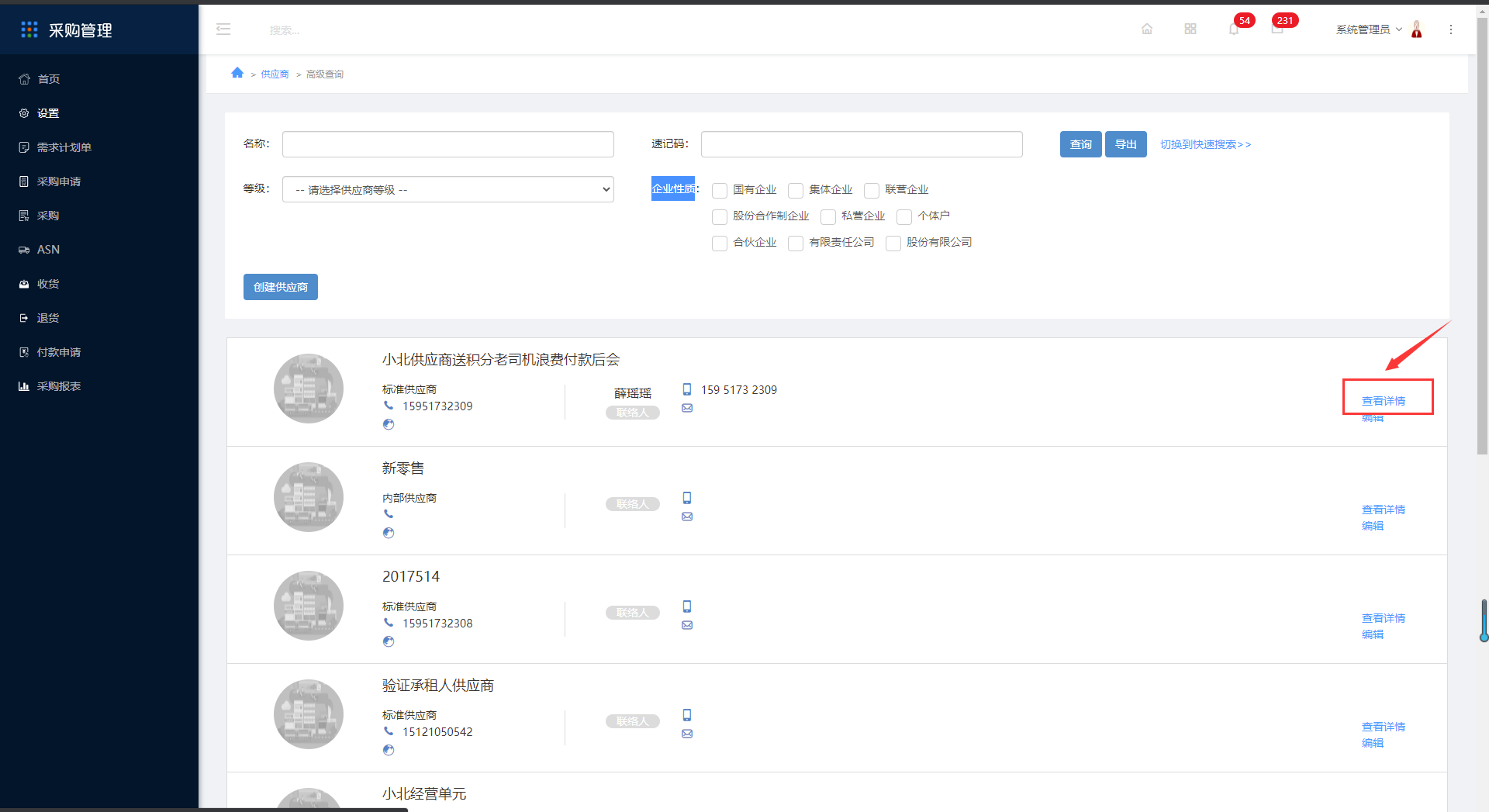The width and height of the screenshot is (1489, 812).
Task: Click the supplier avatar of 2017514
Action: pyautogui.click(x=309, y=606)
